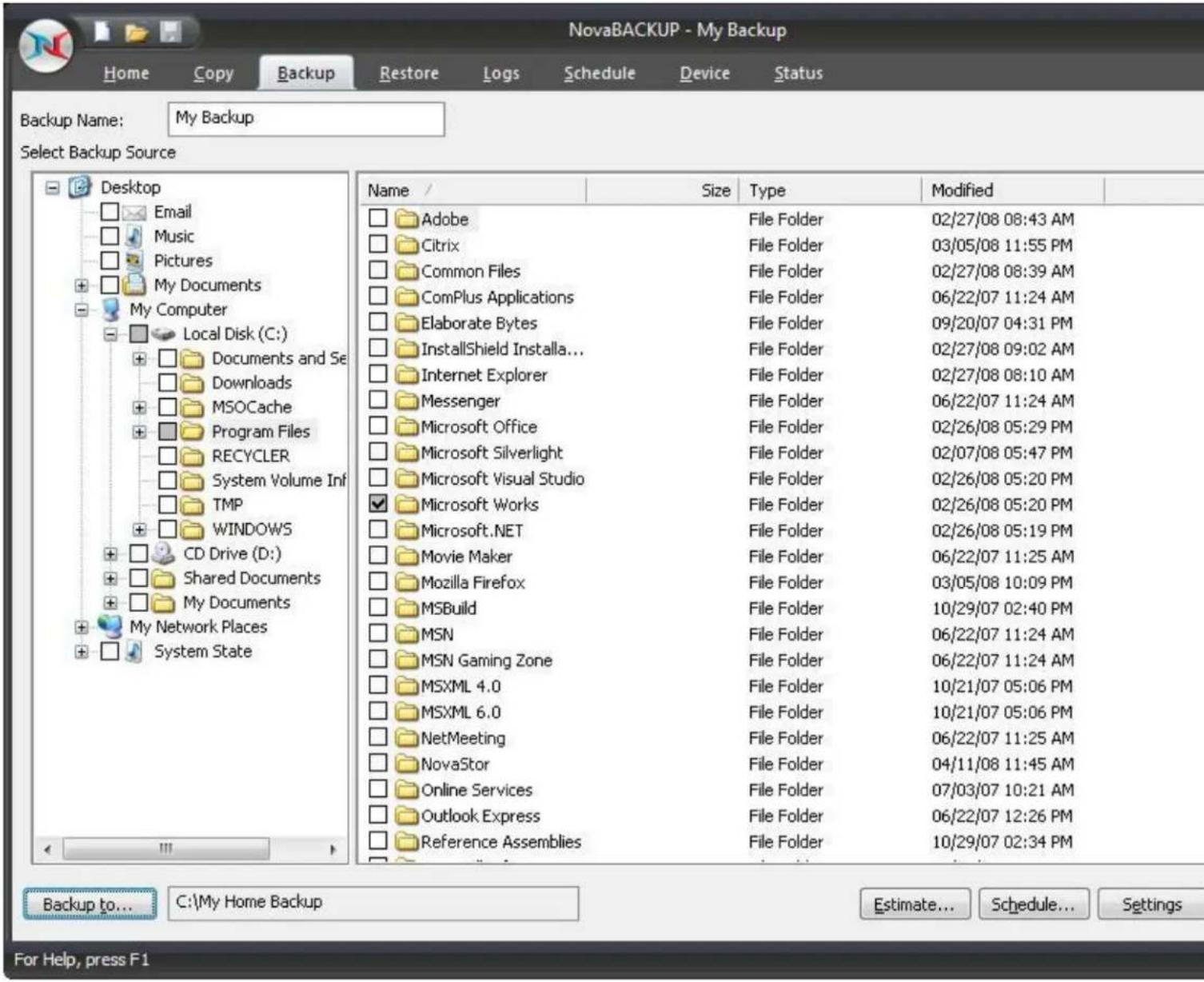Open the Schedule tab

(600, 74)
